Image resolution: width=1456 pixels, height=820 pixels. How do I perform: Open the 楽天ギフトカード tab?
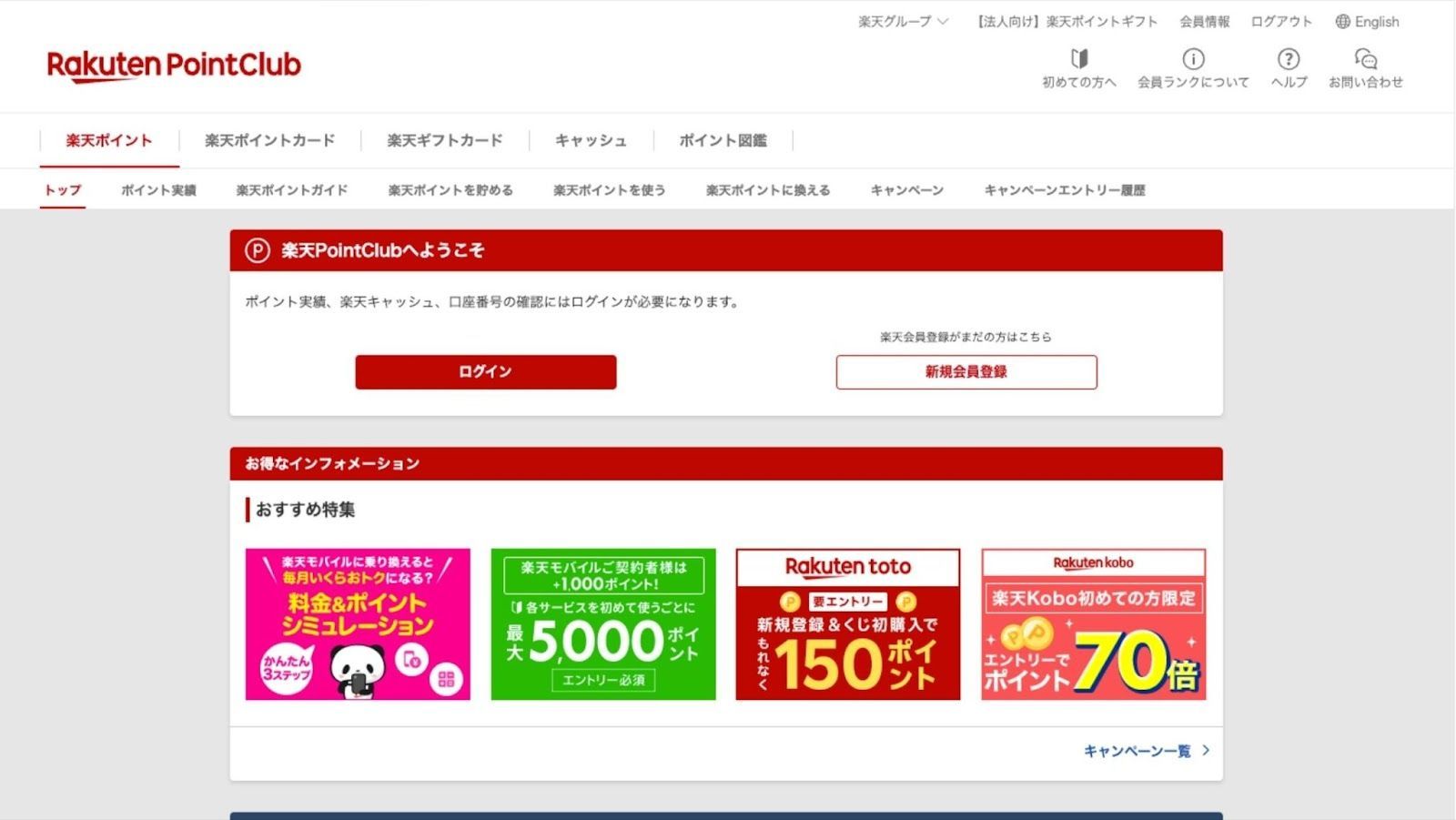445,140
